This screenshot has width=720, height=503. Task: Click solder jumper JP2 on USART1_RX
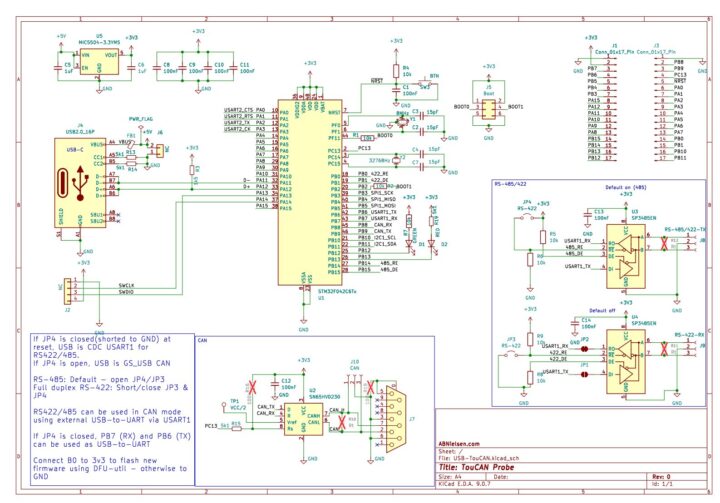click(585, 349)
